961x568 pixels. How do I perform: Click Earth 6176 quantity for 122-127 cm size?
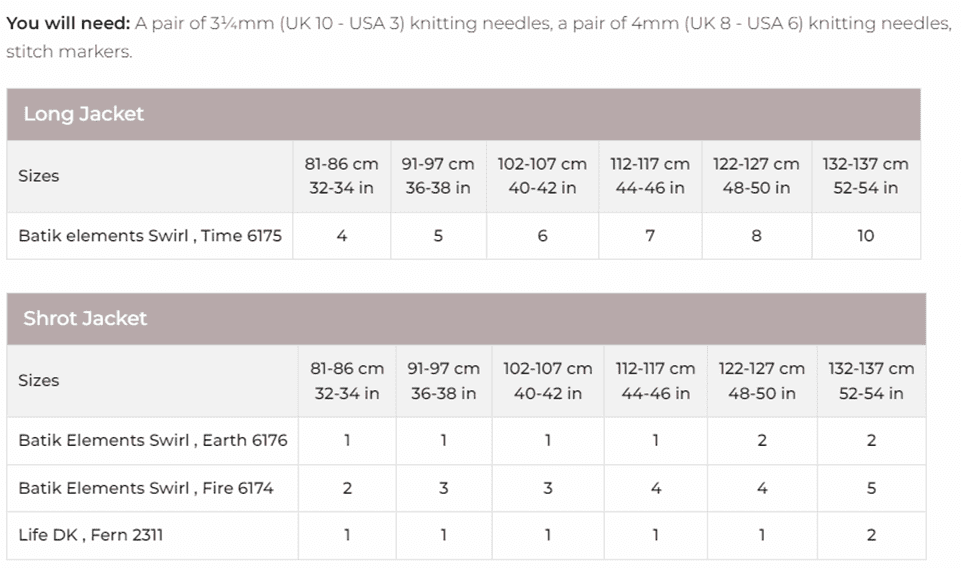pos(762,440)
